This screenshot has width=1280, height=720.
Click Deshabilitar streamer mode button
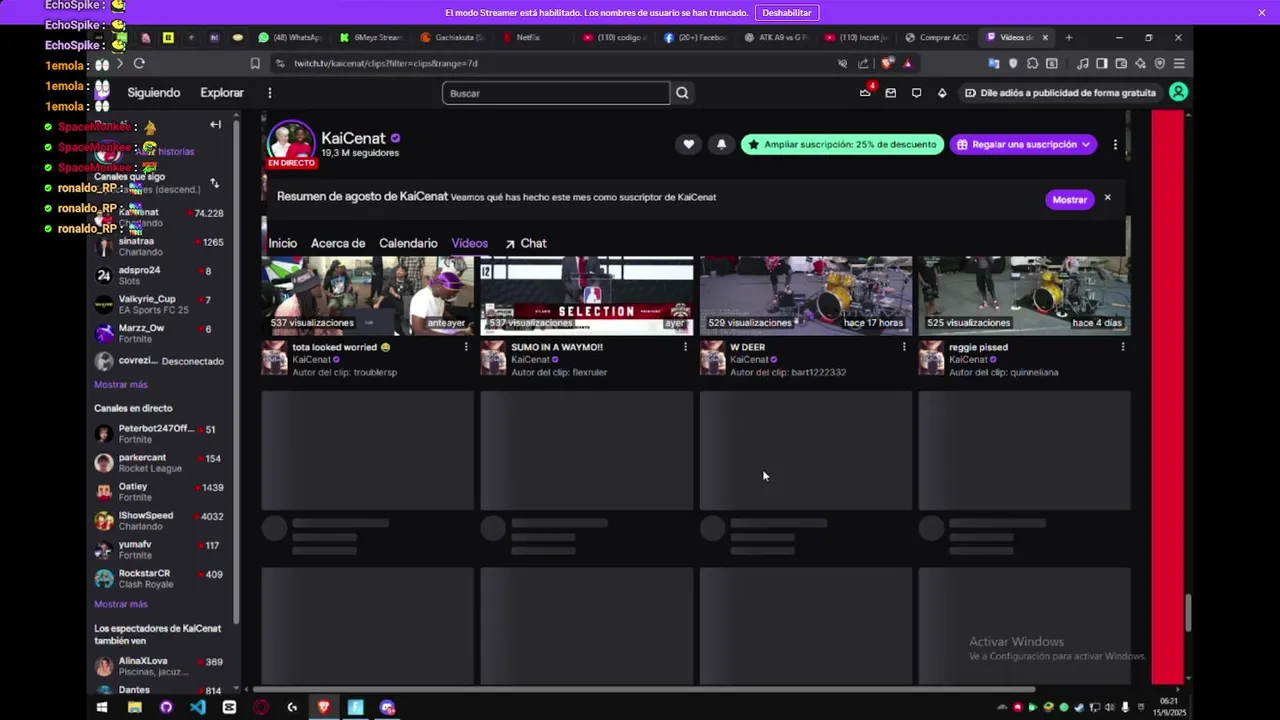pos(787,12)
